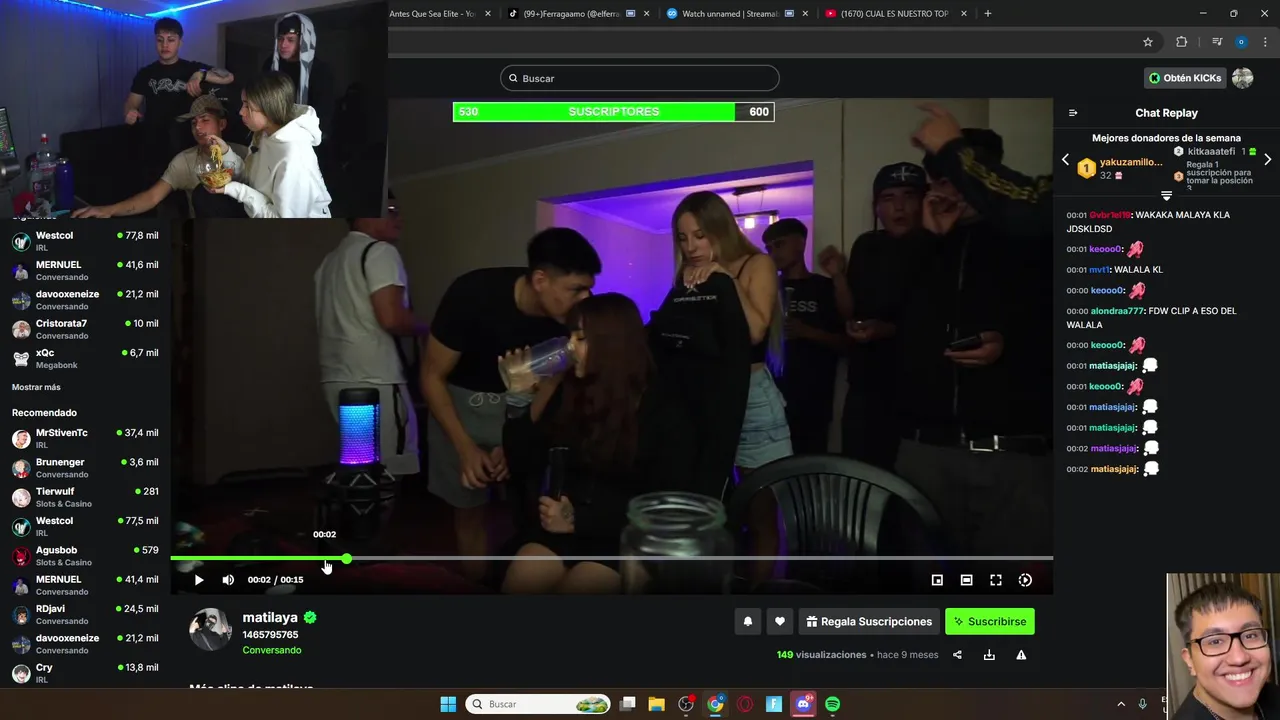Viewport: 1280px width, 720px height.
Task: Open the recommended MrStivenTc channel
Action: pyautogui.click(x=85, y=438)
